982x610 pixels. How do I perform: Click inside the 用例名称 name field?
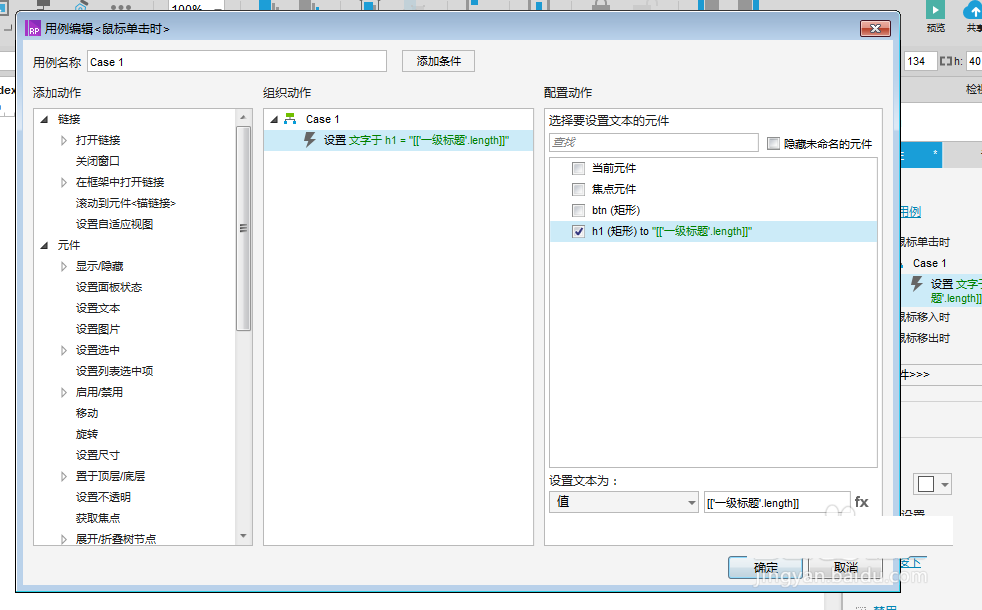click(235, 60)
